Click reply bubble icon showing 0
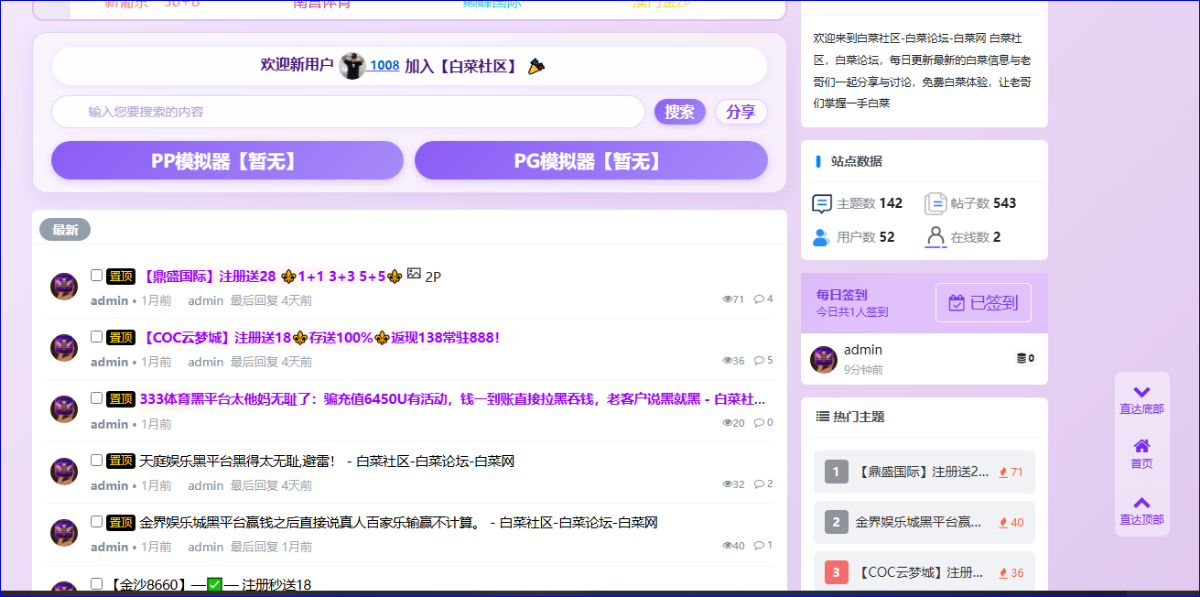This screenshot has height=597, width=1200. click(x=759, y=423)
